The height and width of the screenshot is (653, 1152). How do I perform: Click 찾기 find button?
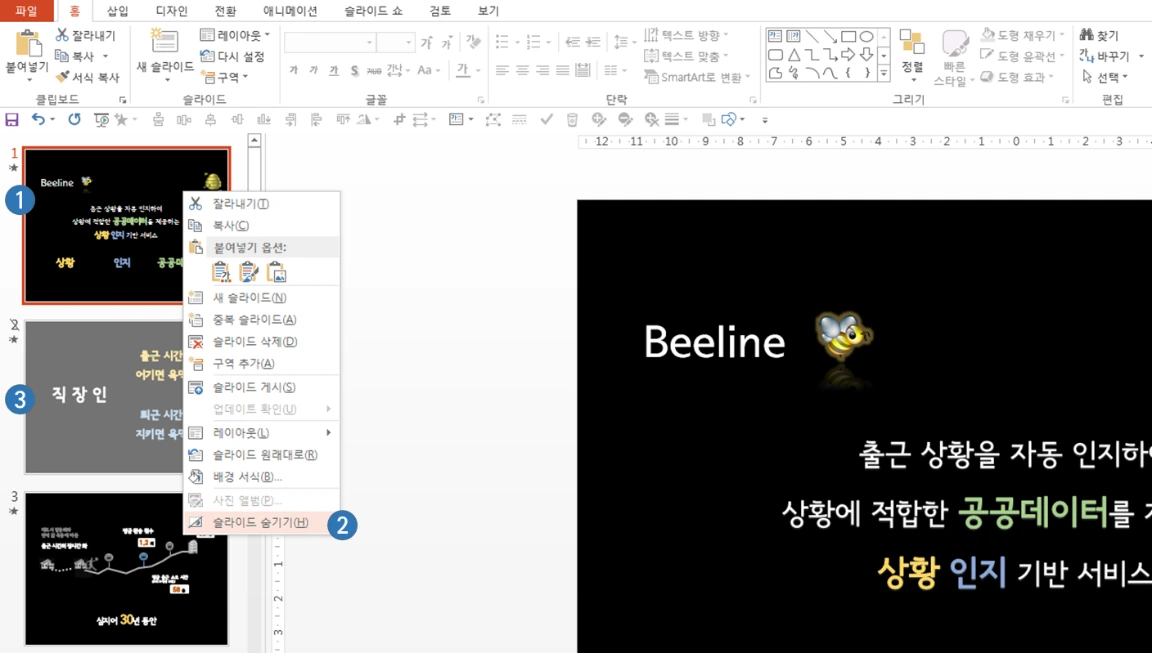[x=1099, y=35]
